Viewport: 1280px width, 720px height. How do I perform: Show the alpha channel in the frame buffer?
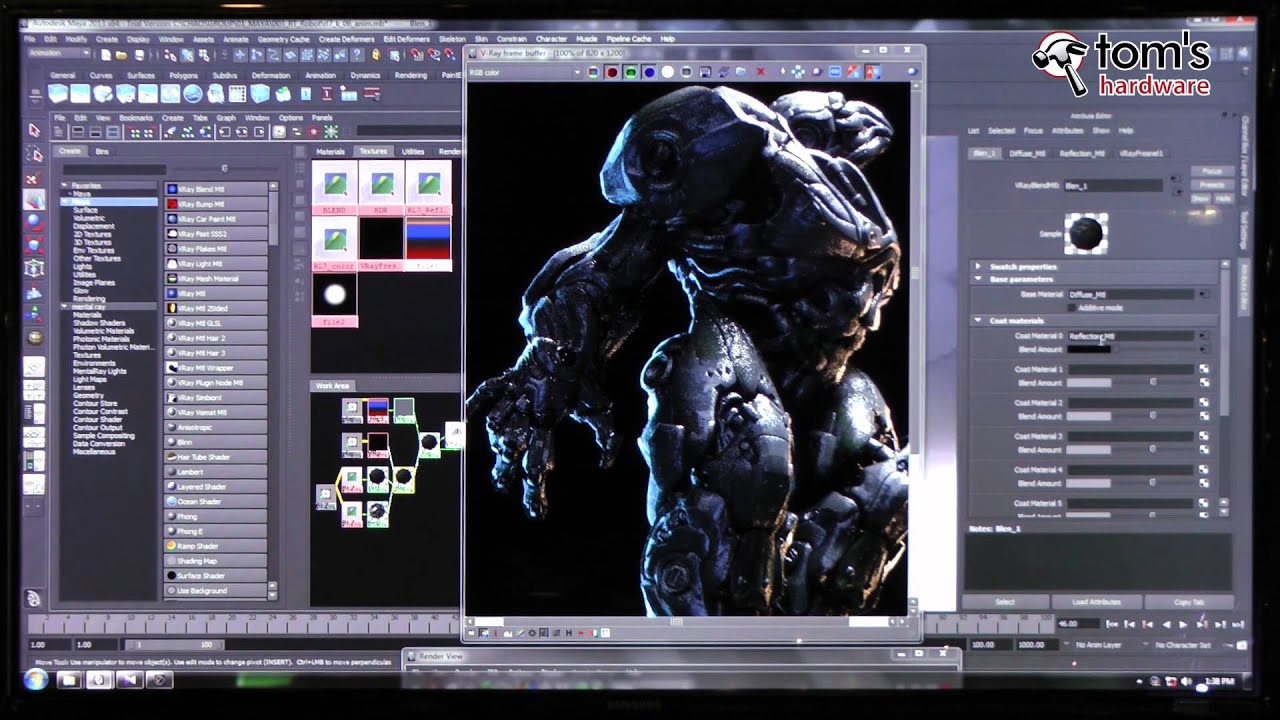pos(668,72)
